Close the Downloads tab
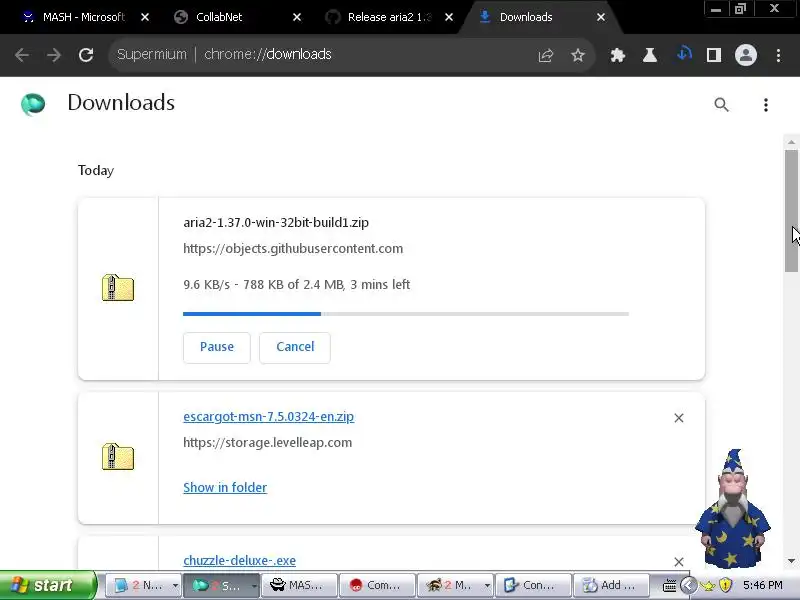 [x=601, y=17]
